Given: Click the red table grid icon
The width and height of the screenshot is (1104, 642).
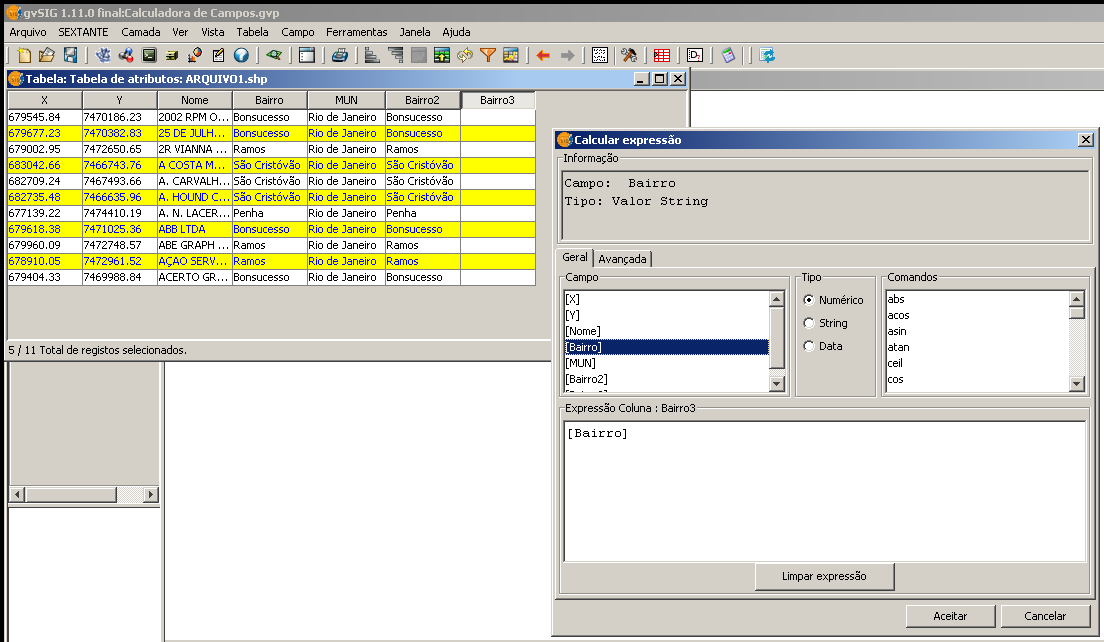Looking at the screenshot, I should 662,56.
